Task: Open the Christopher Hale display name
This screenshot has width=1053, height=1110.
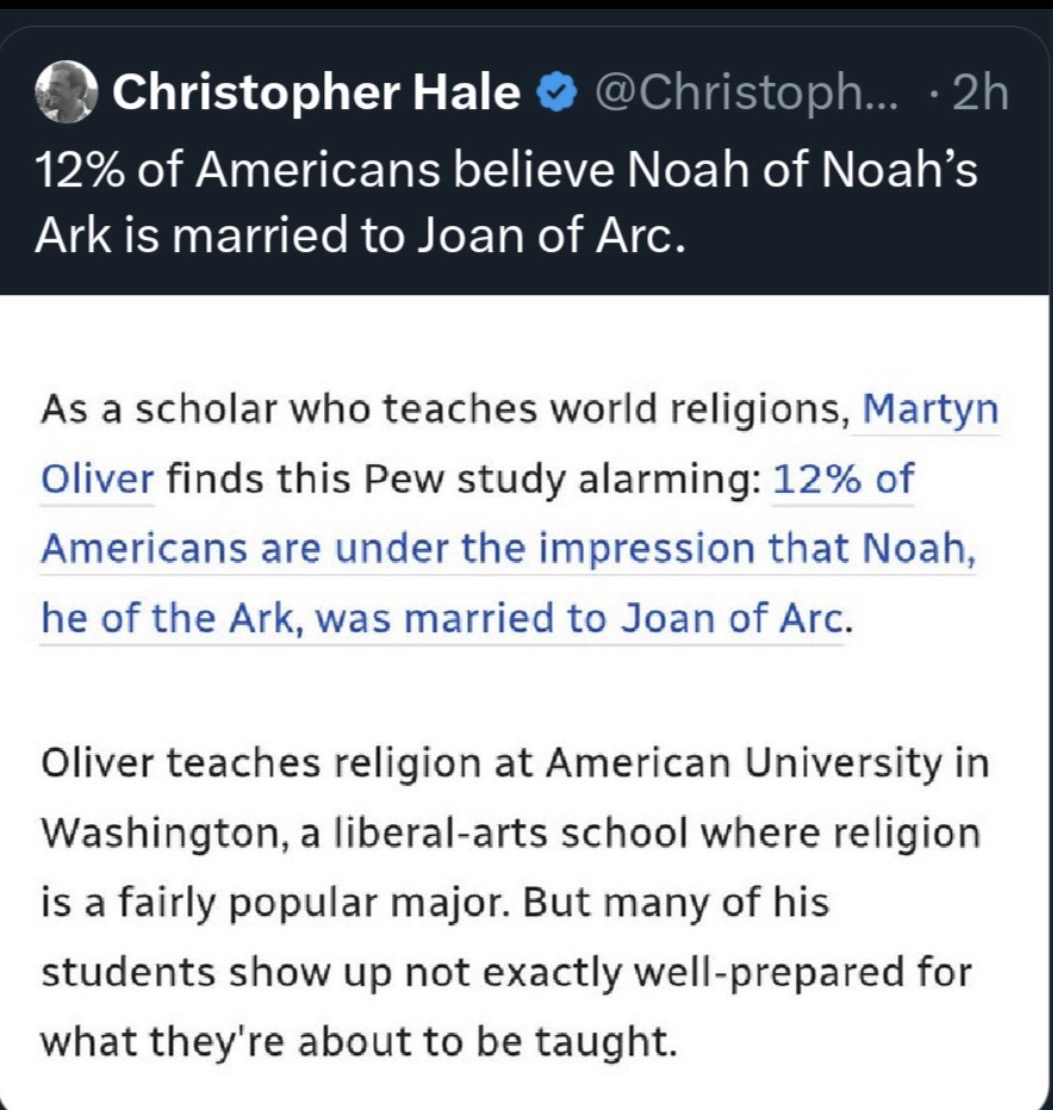Action: coord(317,95)
